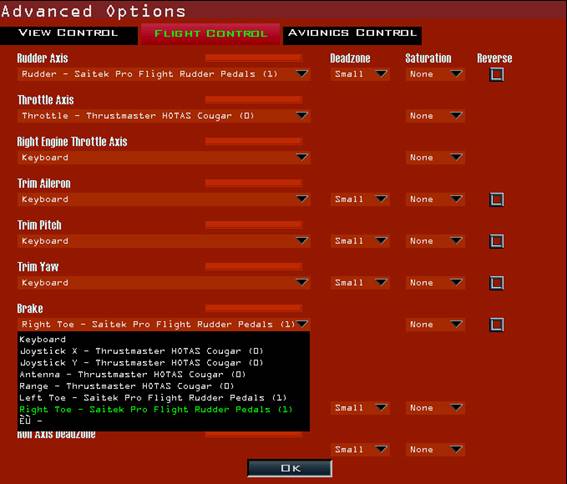Open the Trim Aileron Deadzone dropdown
567x484 pixels.
coord(360,199)
